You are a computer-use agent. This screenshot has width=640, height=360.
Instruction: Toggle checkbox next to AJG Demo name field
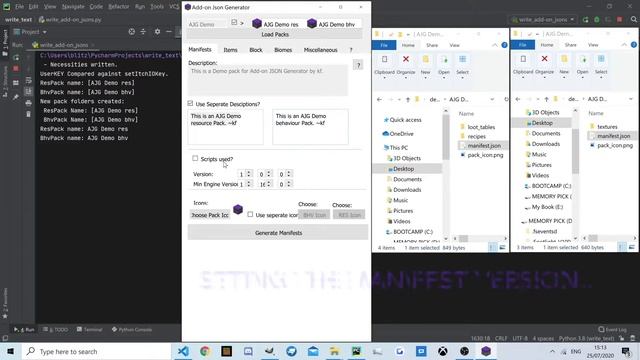tap(234, 22)
